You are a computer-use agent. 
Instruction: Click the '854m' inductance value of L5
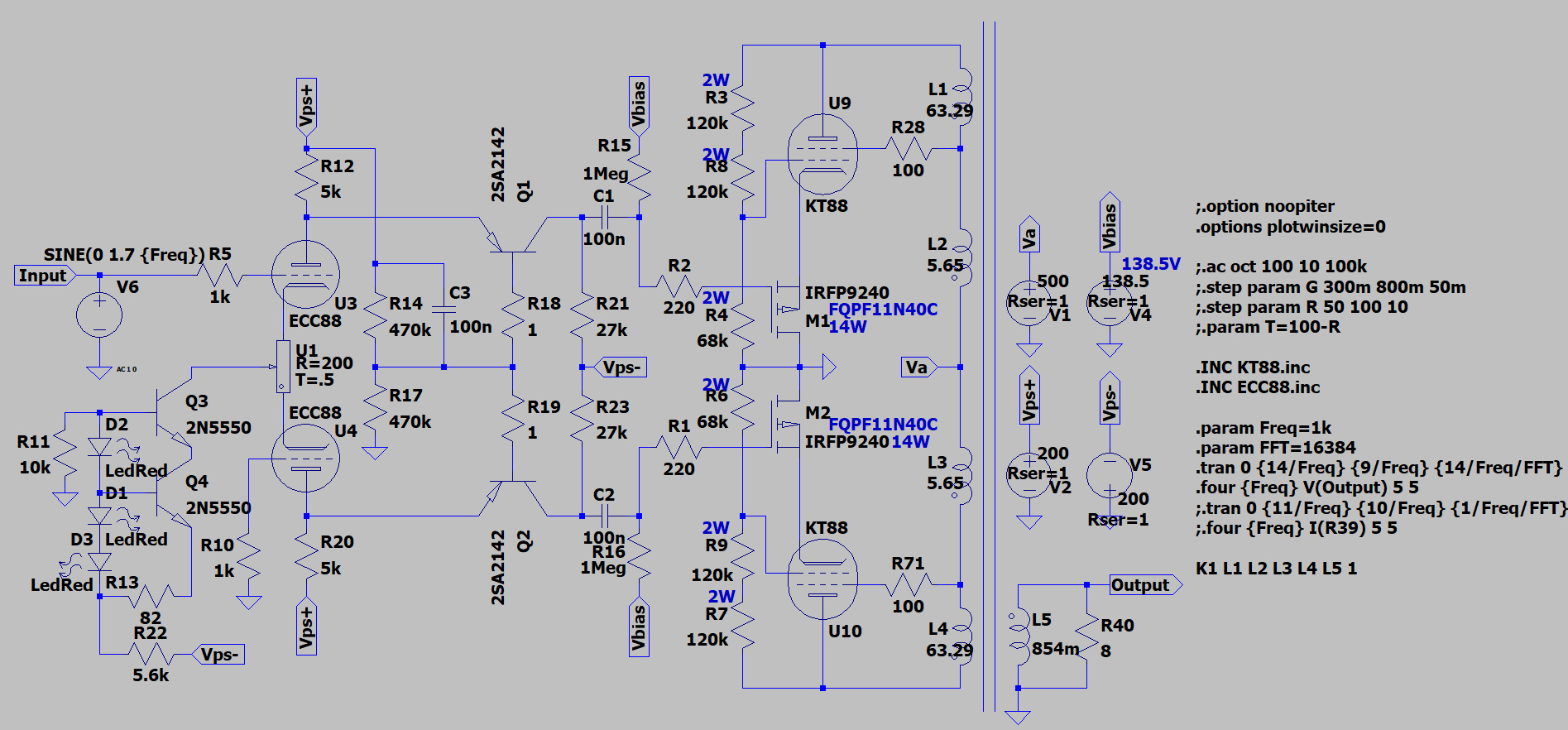[1055, 649]
